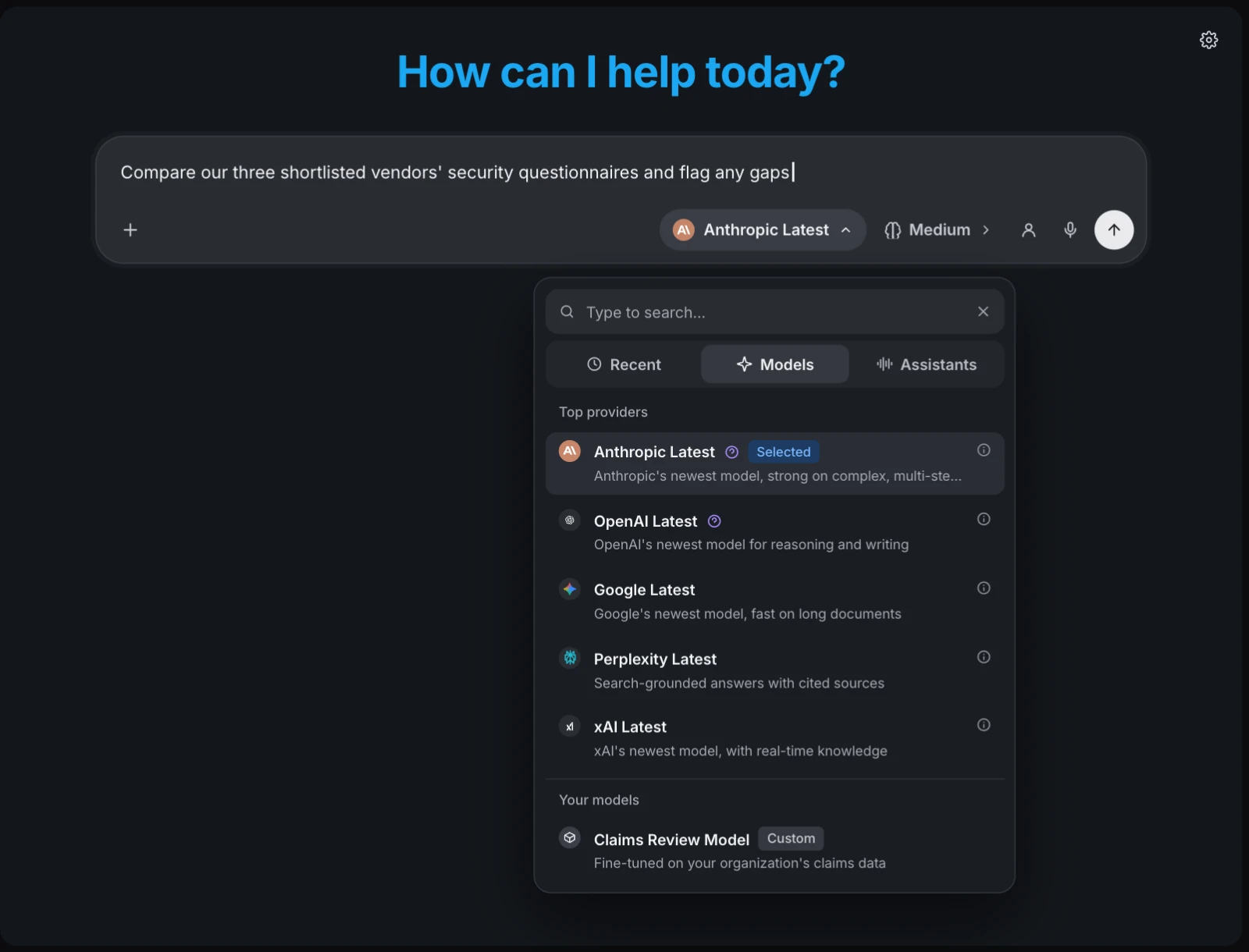The image size is (1249, 952).
Task: Click the Top providers heading
Action: point(603,412)
